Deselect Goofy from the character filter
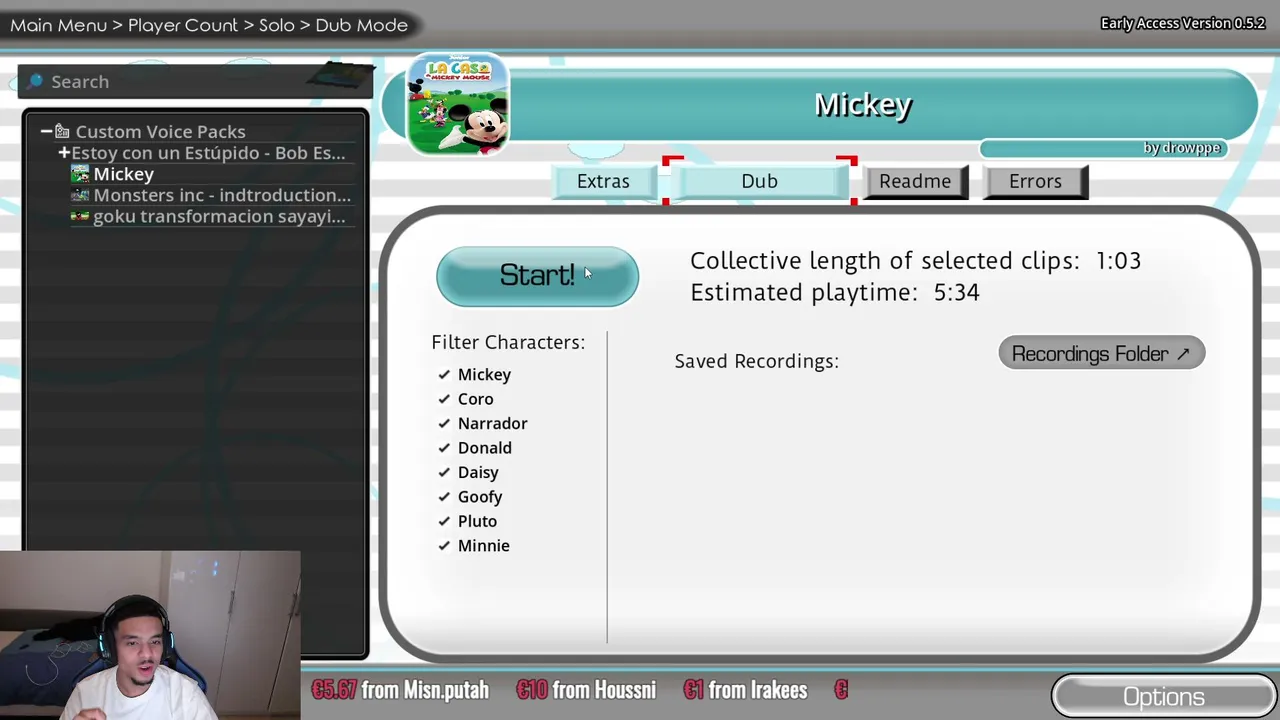The image size is (1280, 720). point(444,497)
